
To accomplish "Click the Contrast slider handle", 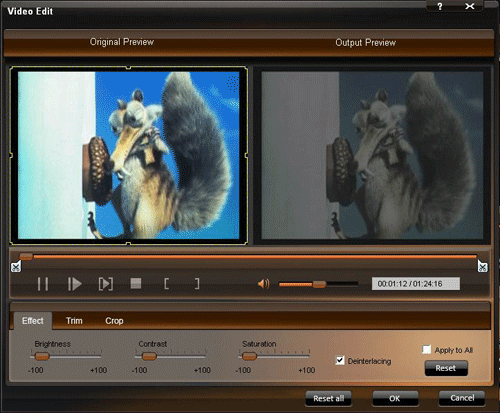I will (x=149, y=356).
